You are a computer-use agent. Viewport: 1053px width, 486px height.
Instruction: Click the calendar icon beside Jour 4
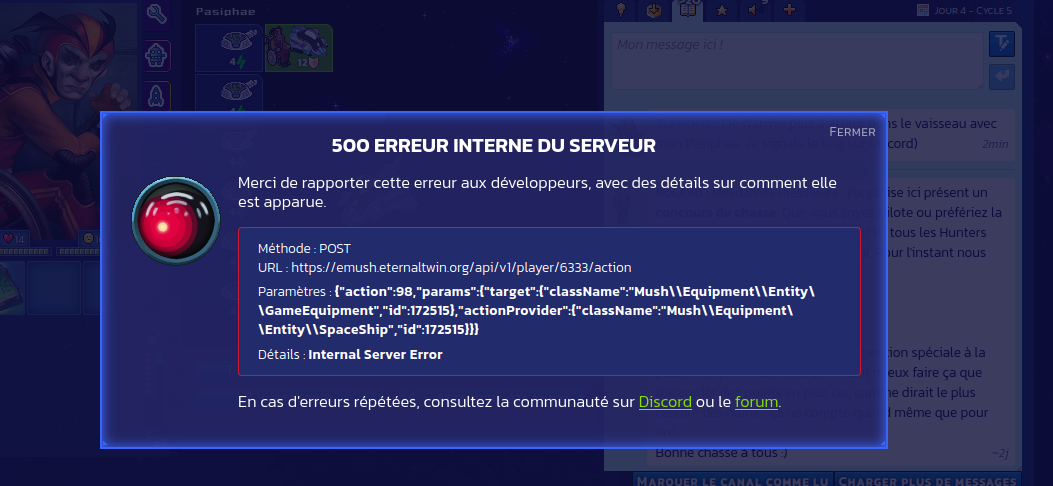click(923, 10)
